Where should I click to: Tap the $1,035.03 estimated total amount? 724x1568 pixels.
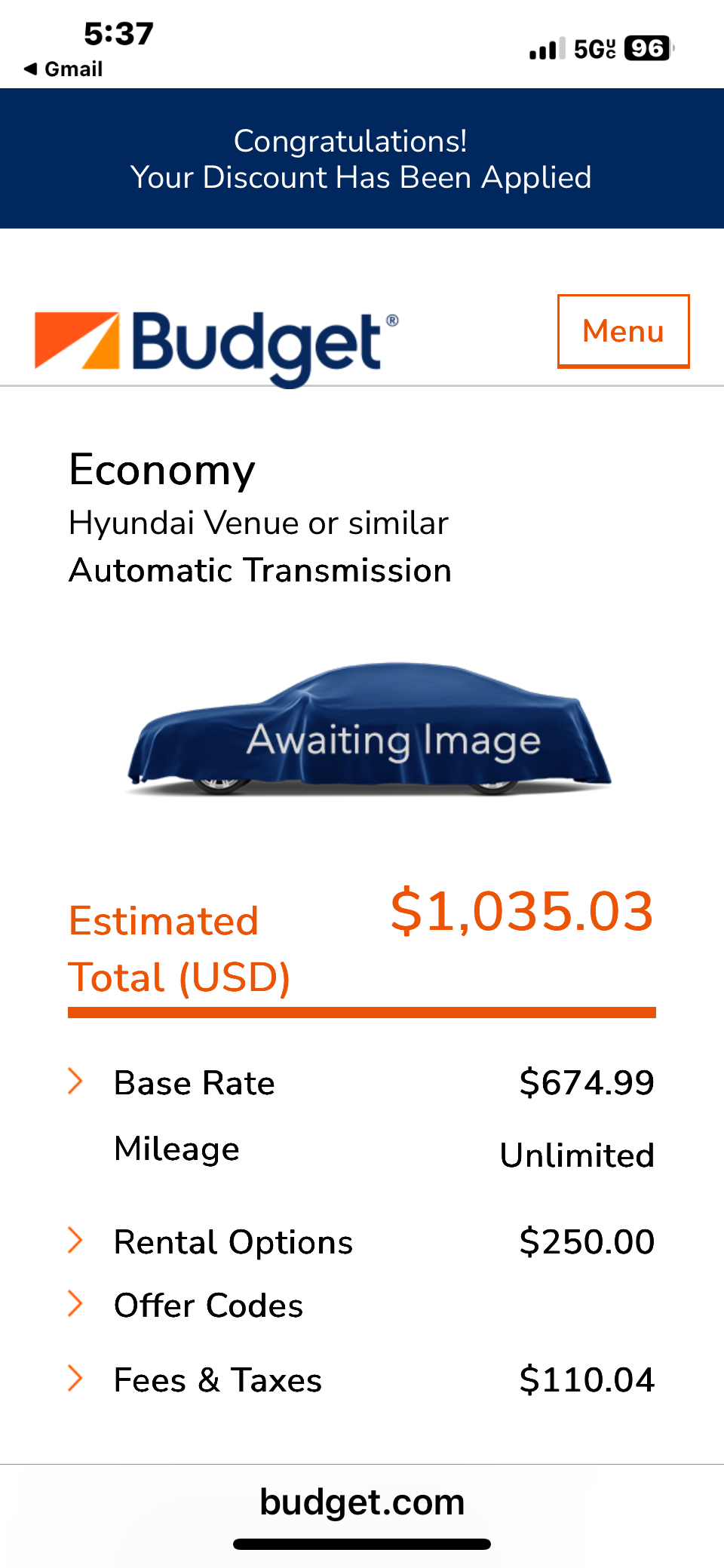pyautogui.click(x=521, y=911)
